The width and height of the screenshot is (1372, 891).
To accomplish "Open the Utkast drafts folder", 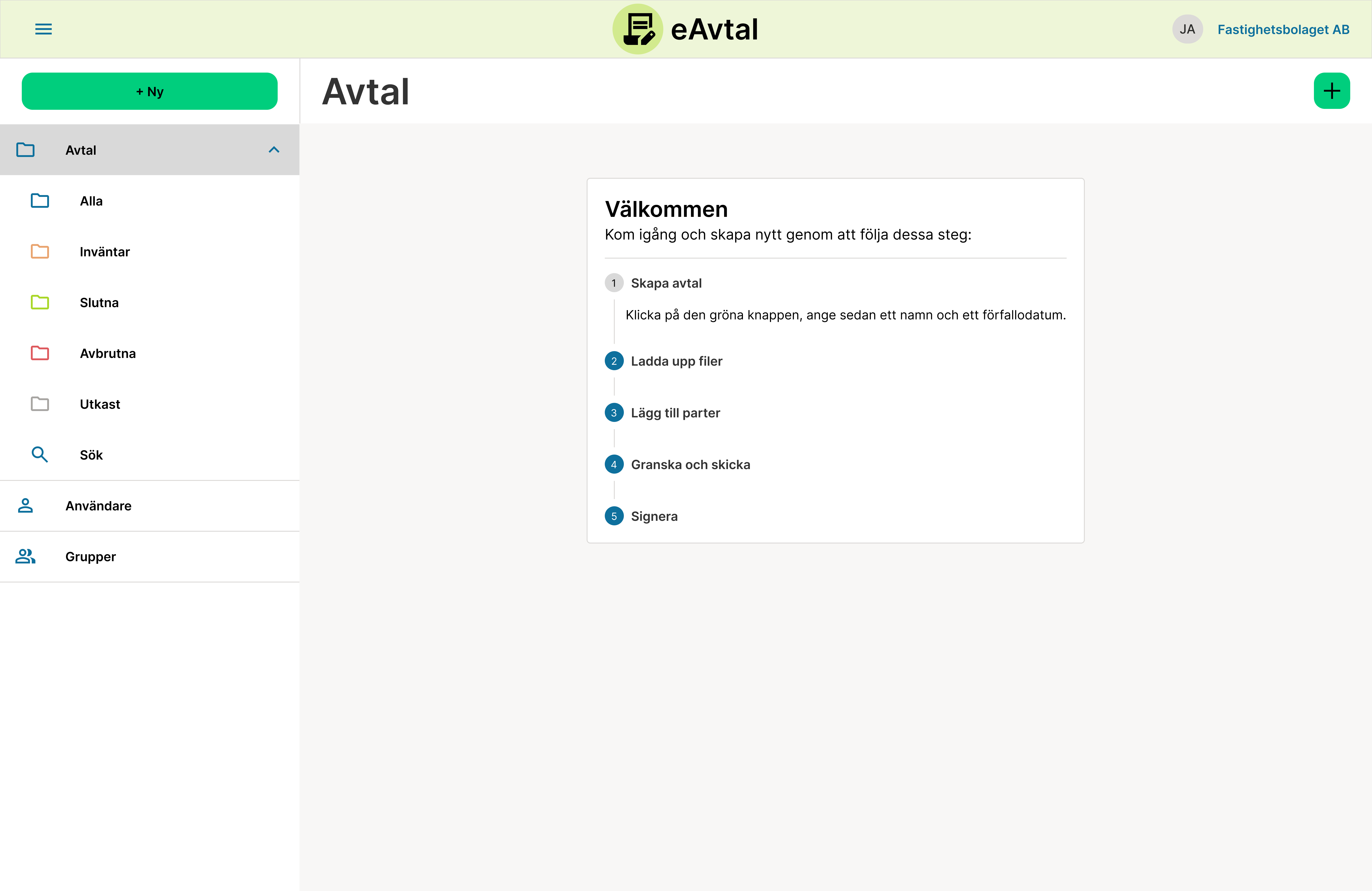I will [x=100, y=404].
